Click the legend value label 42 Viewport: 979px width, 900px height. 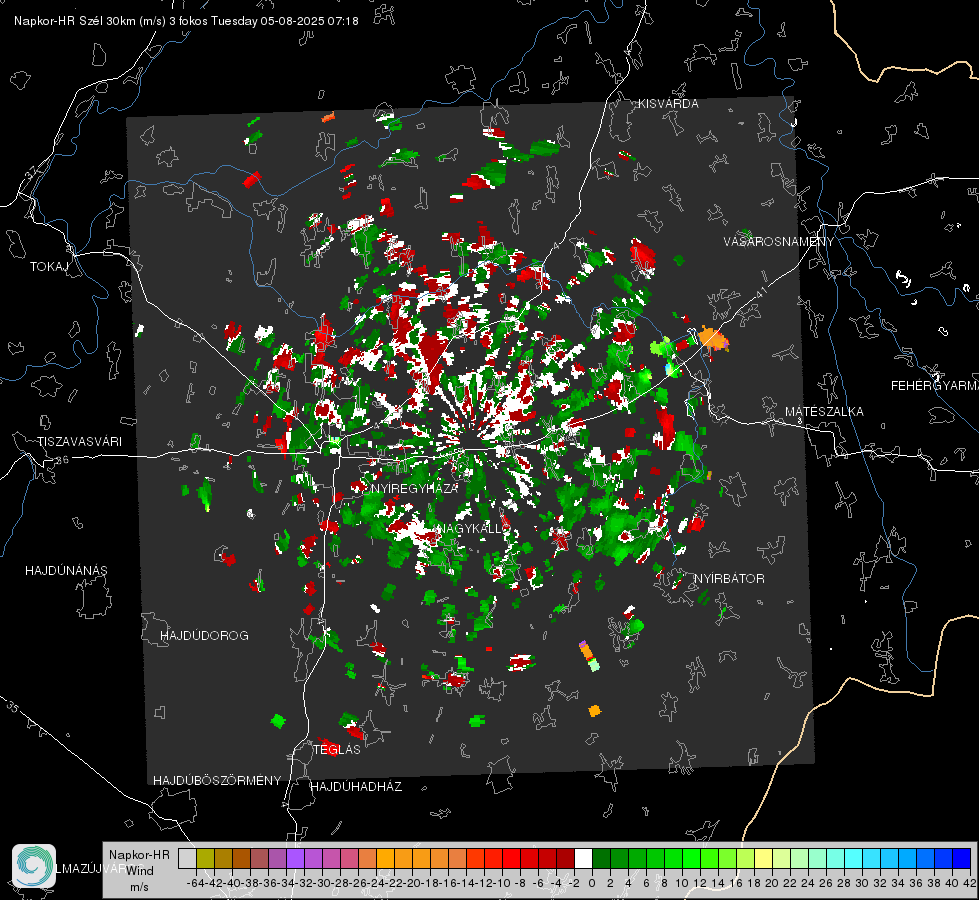[970, 883]
